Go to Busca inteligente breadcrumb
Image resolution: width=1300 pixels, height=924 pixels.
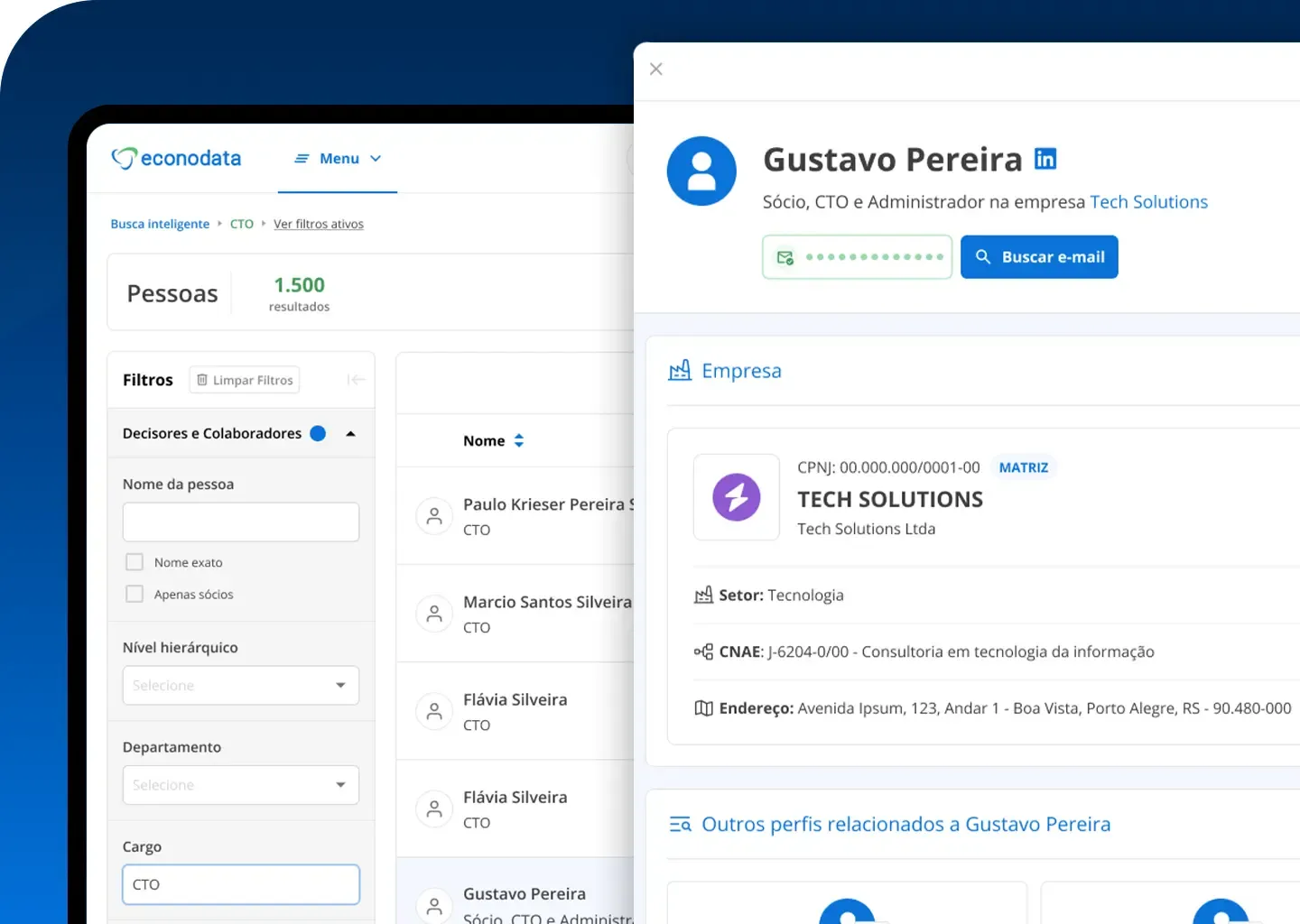coord(160,224)
